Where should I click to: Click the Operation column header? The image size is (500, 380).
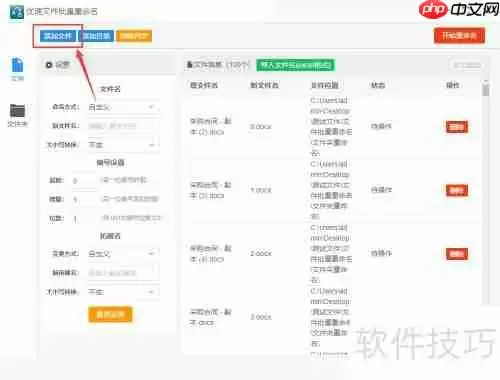click(453, 85)
